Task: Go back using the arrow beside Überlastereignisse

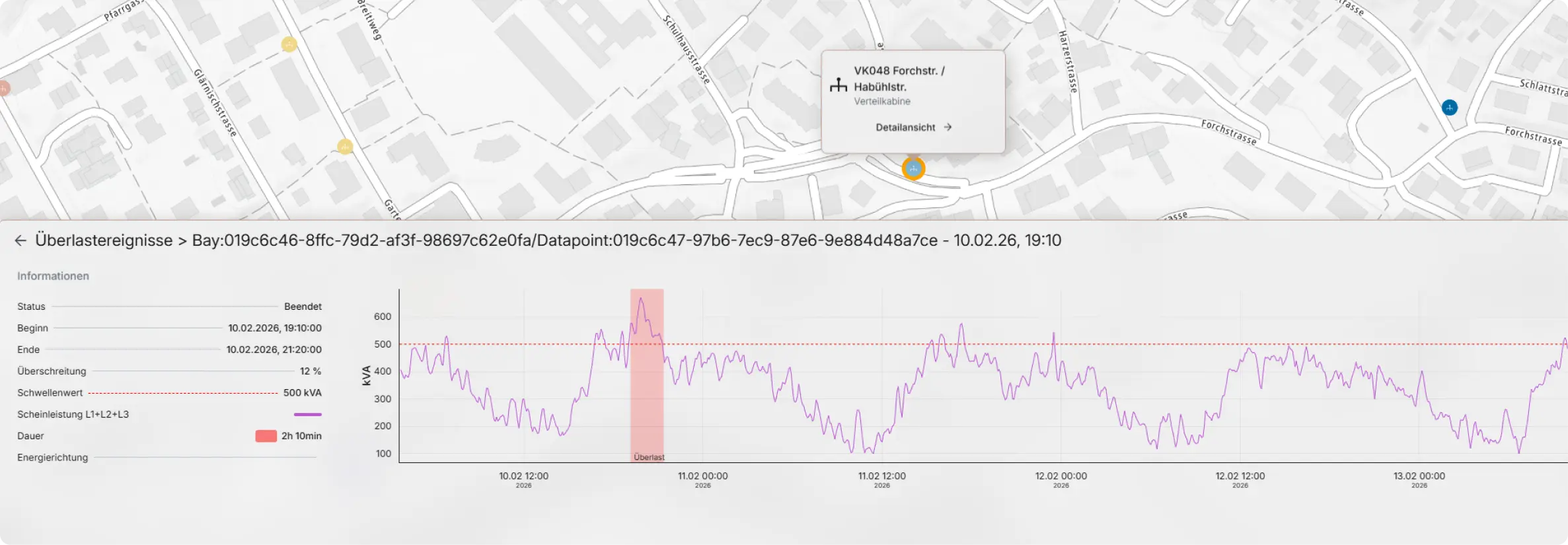Action: click(20, 240)
